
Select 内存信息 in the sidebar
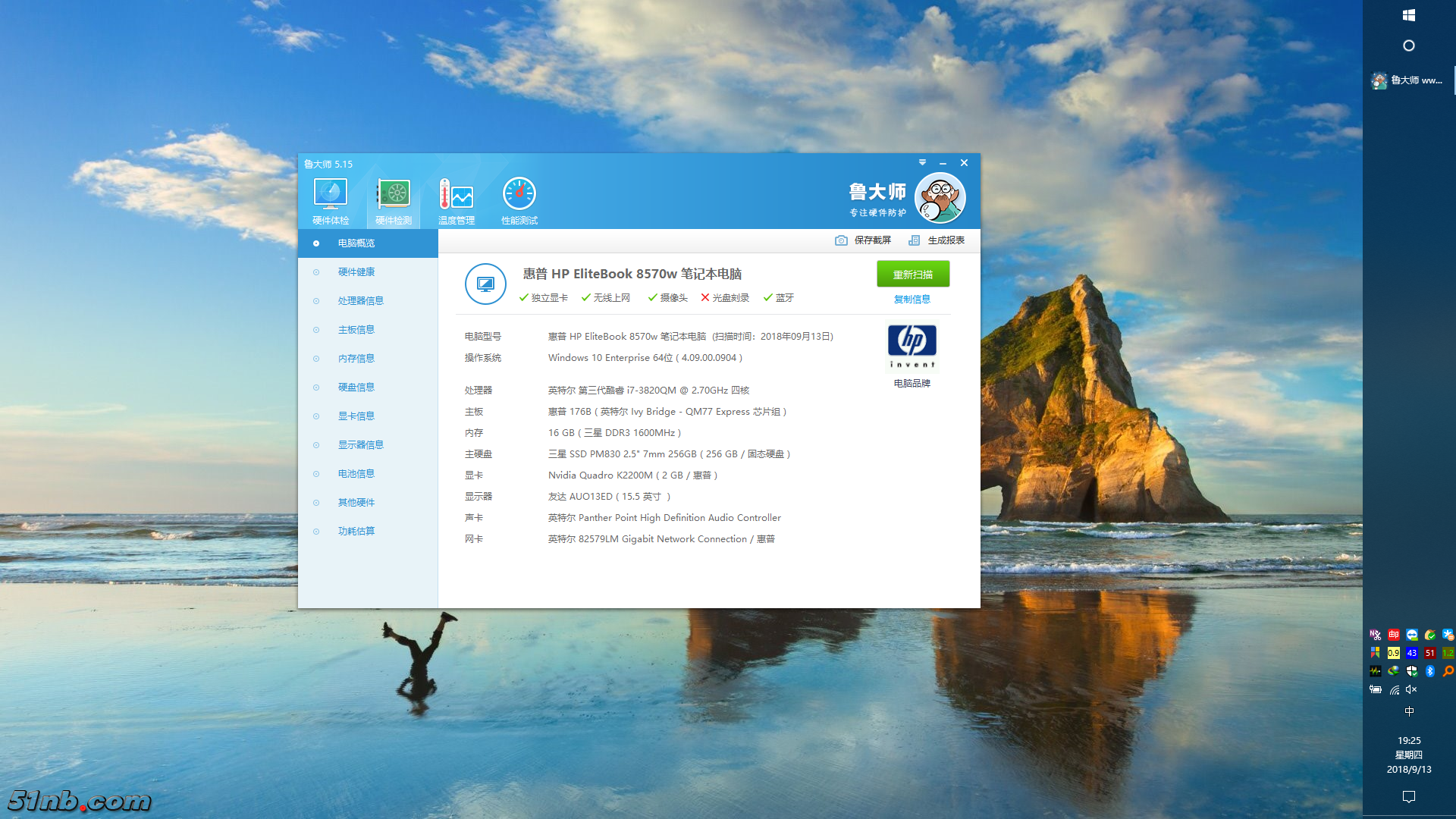pyautogui.click(x=368, y=359)
